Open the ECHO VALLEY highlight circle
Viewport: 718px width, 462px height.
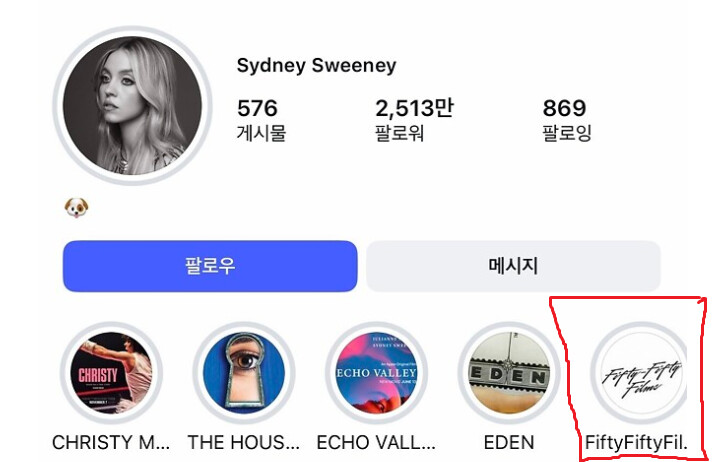(376, 373)
